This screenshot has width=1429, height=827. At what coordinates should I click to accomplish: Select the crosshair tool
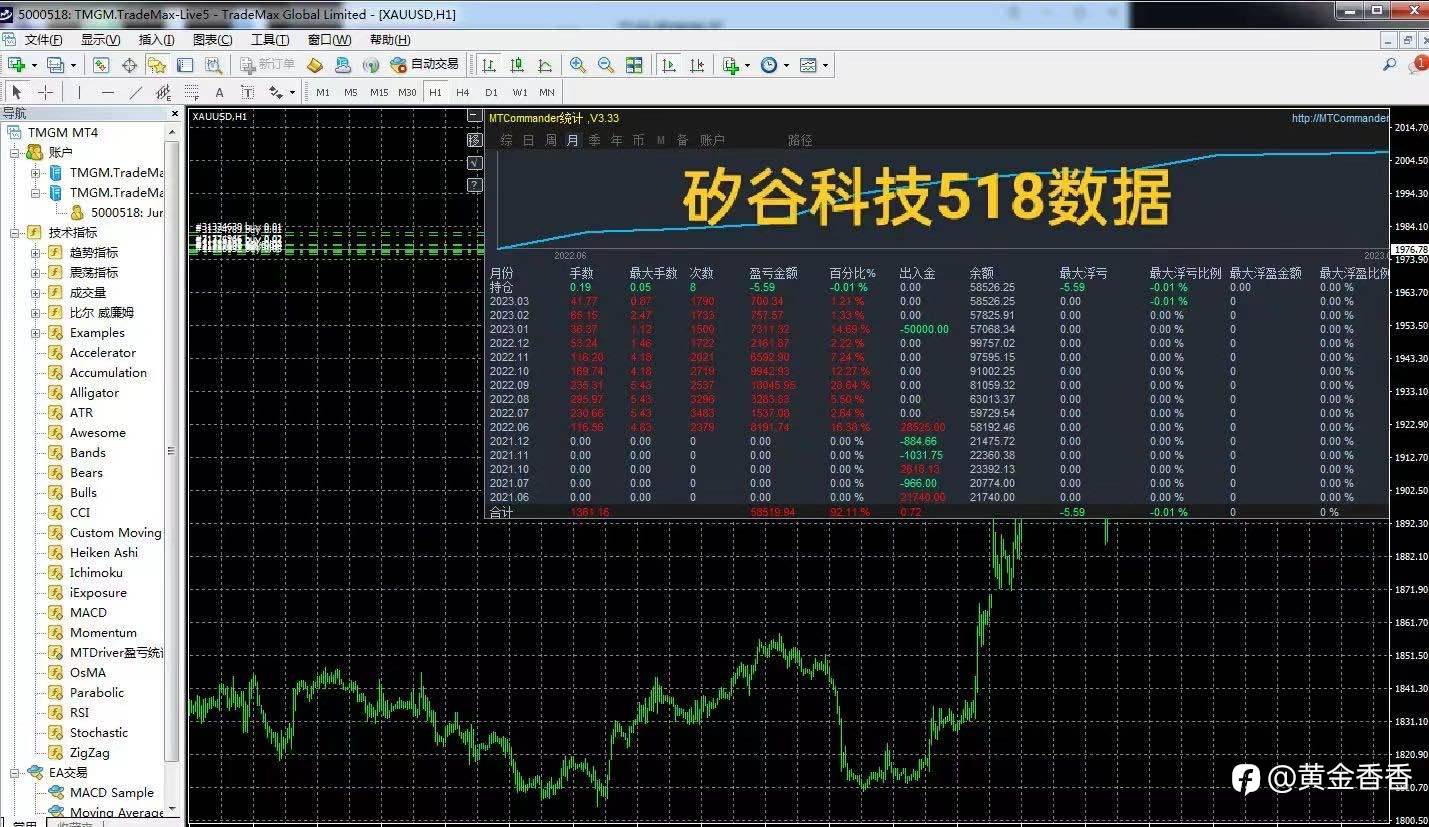click(x=45, y=92)
